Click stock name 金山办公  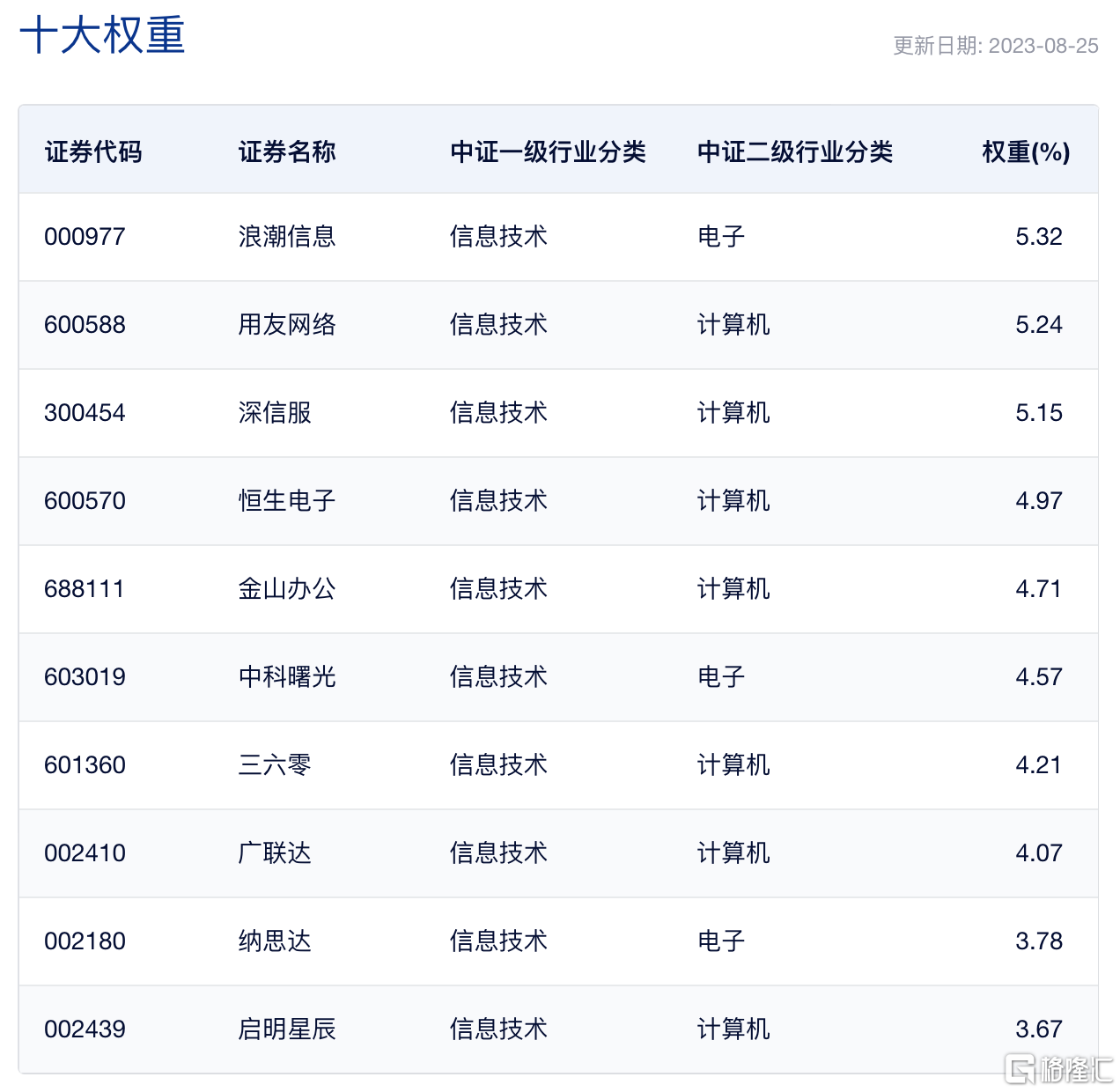(x=287, y=589)
